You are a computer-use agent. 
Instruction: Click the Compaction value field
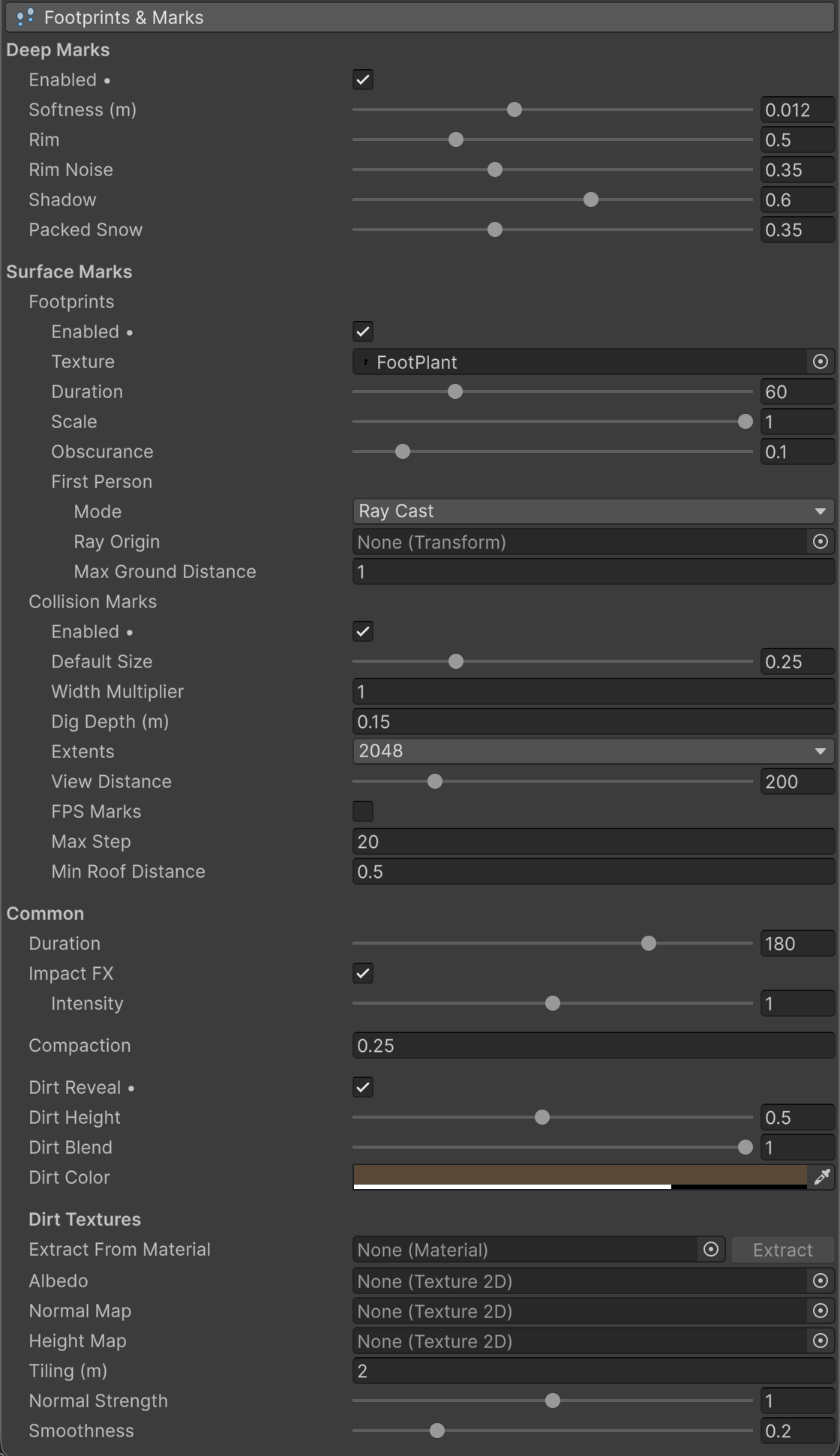593,1045
